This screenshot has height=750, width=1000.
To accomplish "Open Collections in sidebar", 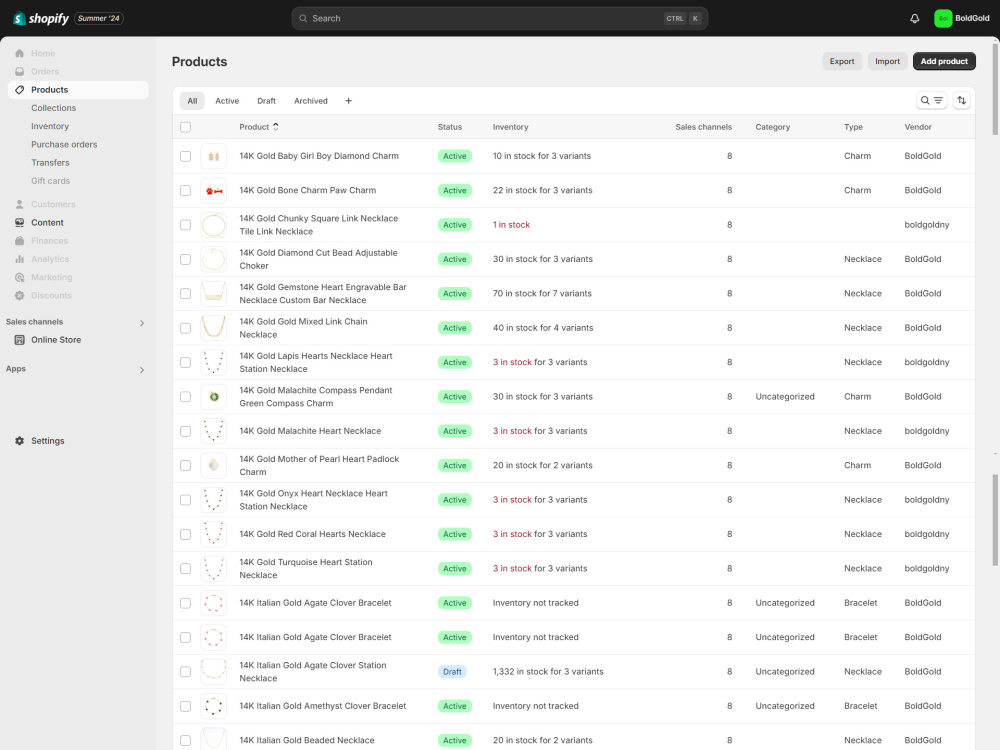I will tap(54, 108).
